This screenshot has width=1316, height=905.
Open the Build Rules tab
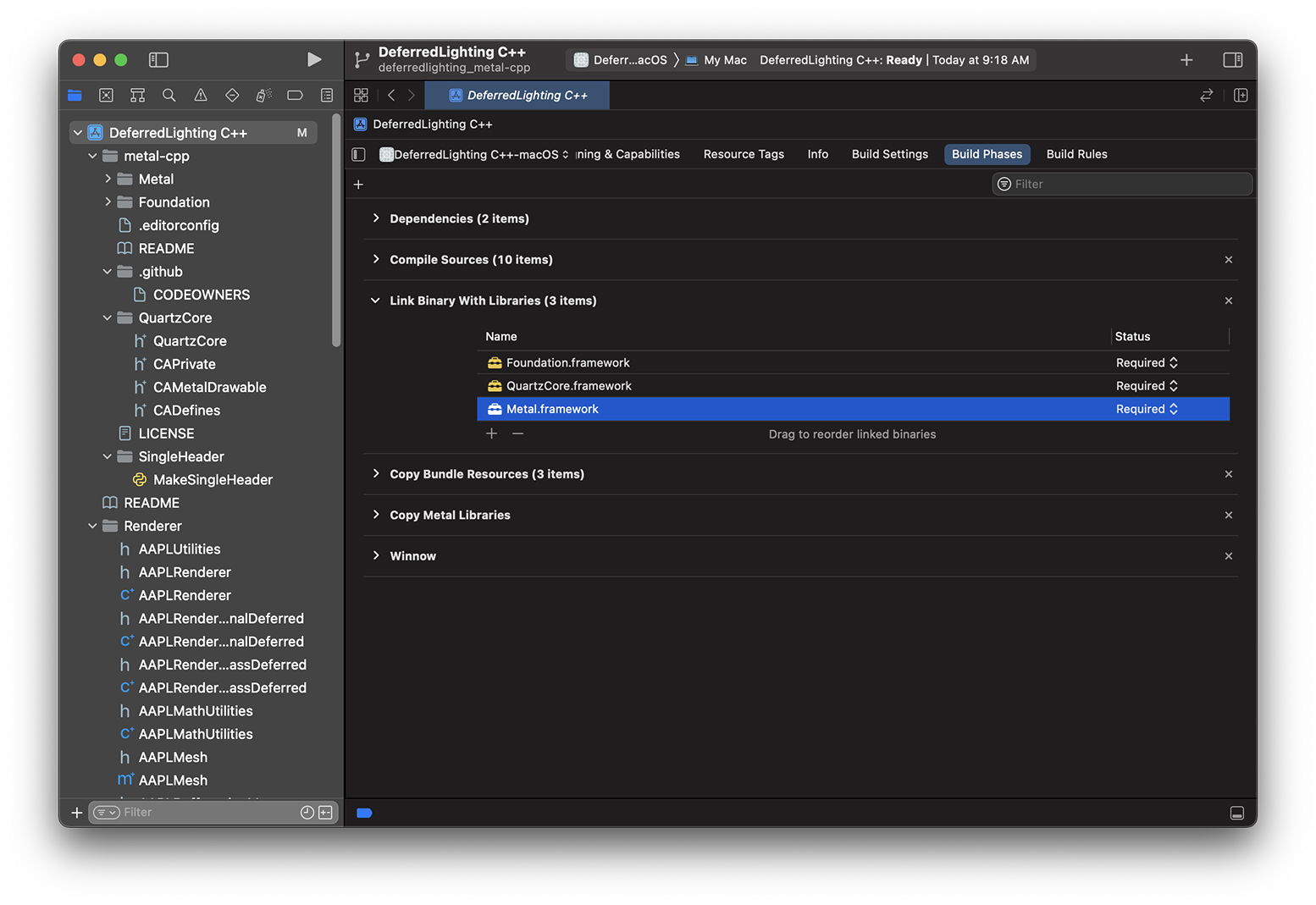click(1076, 153)
